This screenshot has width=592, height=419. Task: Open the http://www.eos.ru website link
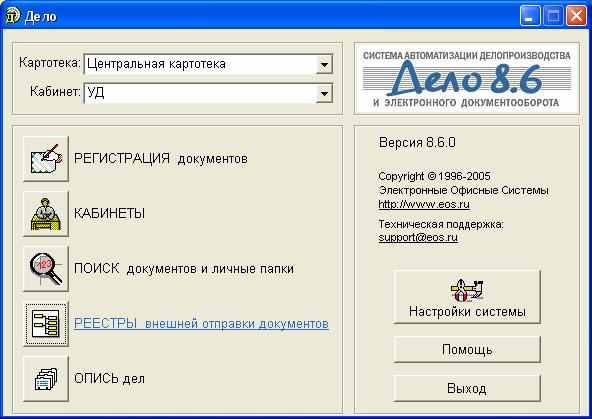[x=424, y=204]
